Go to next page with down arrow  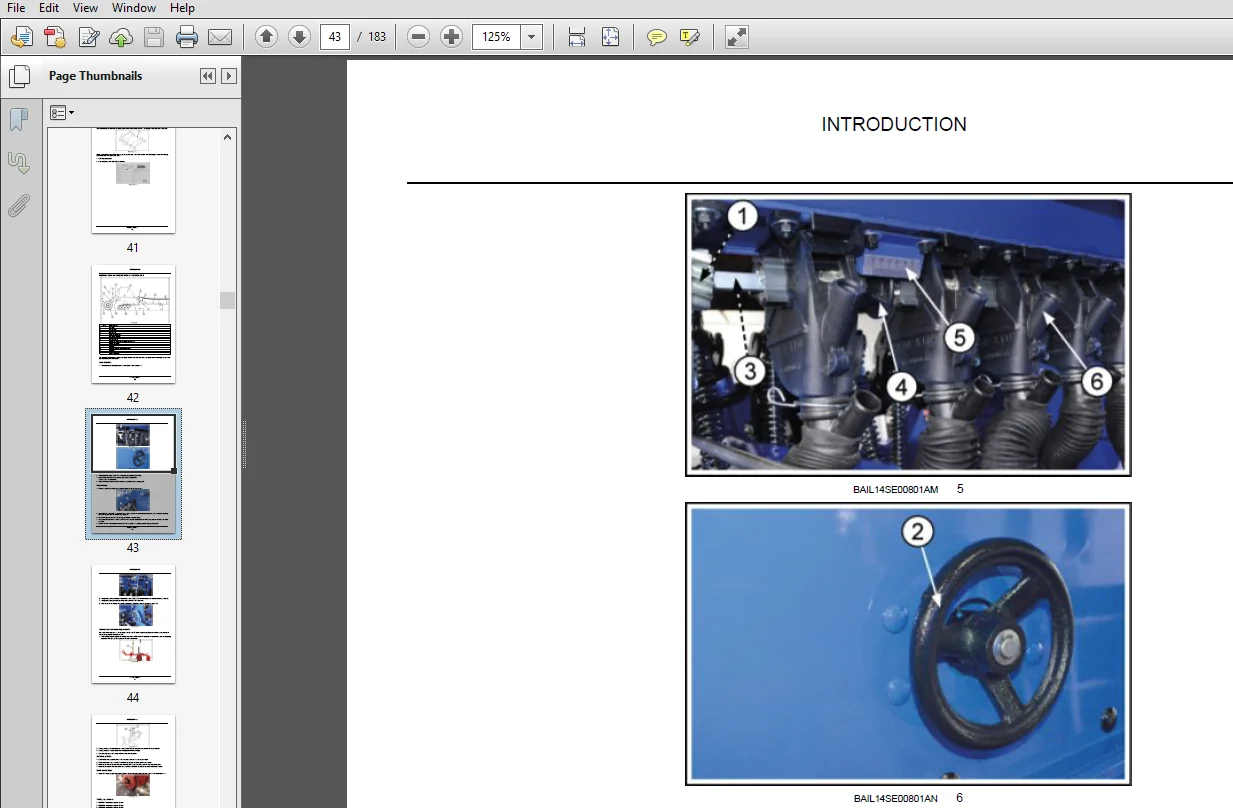[x=299, y=37]
